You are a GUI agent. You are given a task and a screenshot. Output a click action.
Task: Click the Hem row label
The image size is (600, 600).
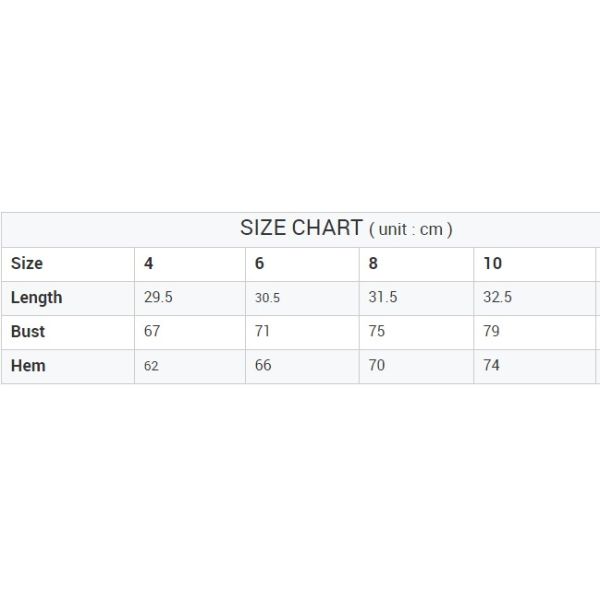[28, 365]
